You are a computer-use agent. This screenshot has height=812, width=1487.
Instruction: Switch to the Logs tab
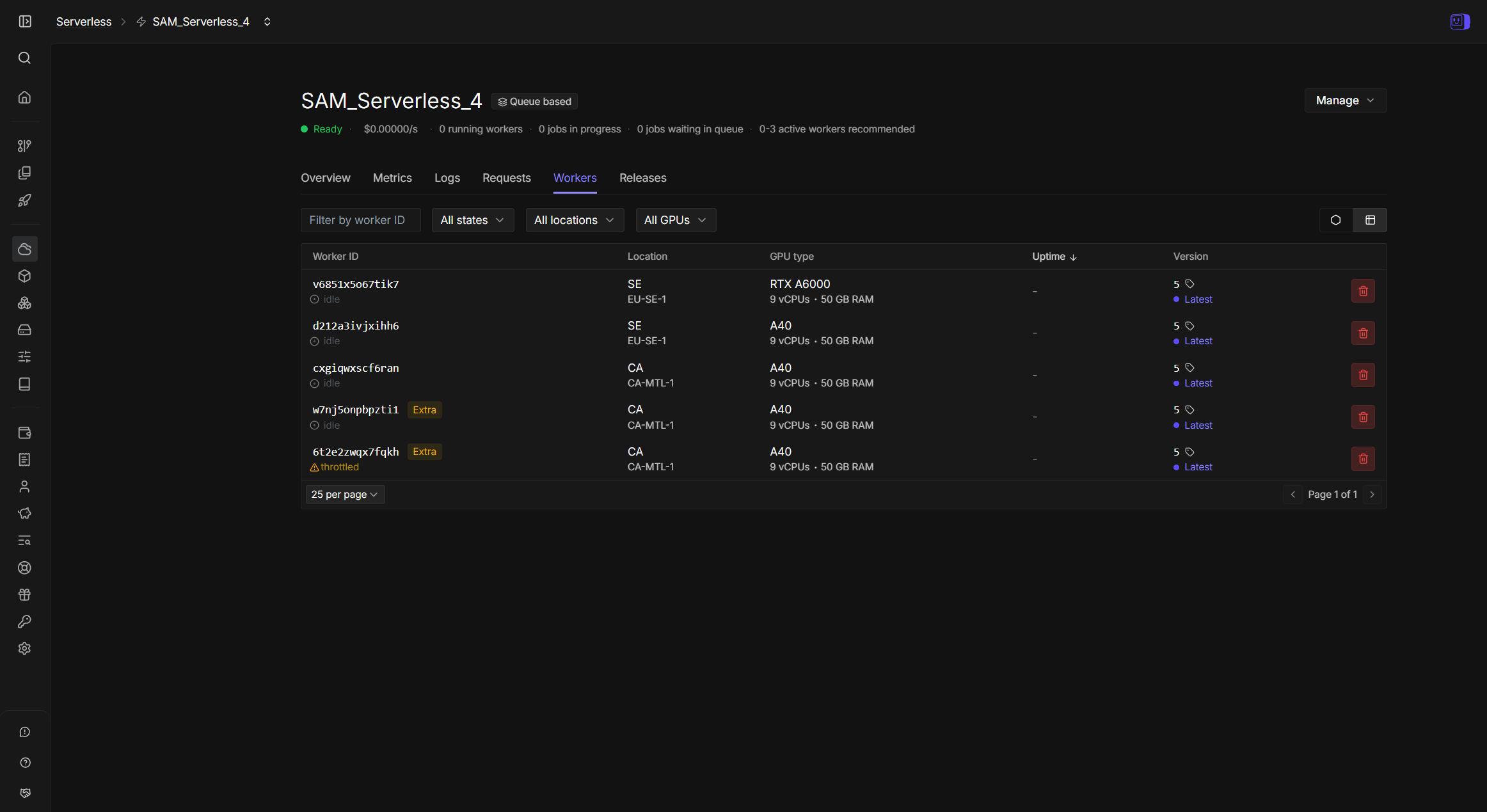pos(447,178)
